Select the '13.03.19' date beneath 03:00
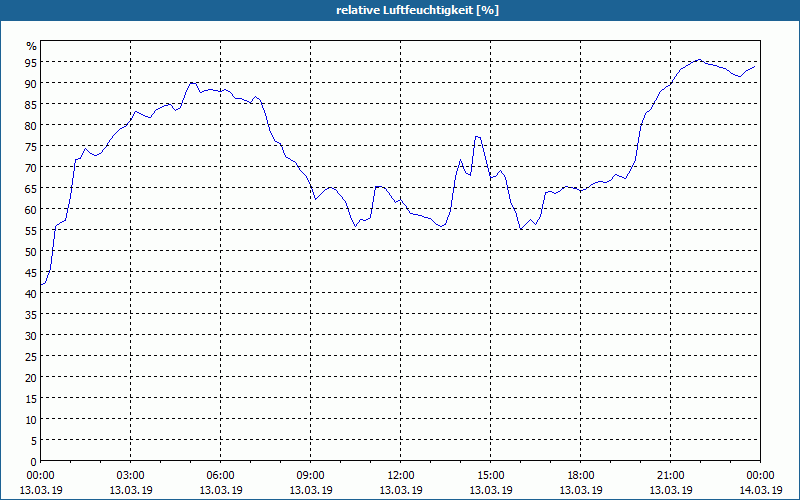This screenshot has height=500, width=800. 131,490
